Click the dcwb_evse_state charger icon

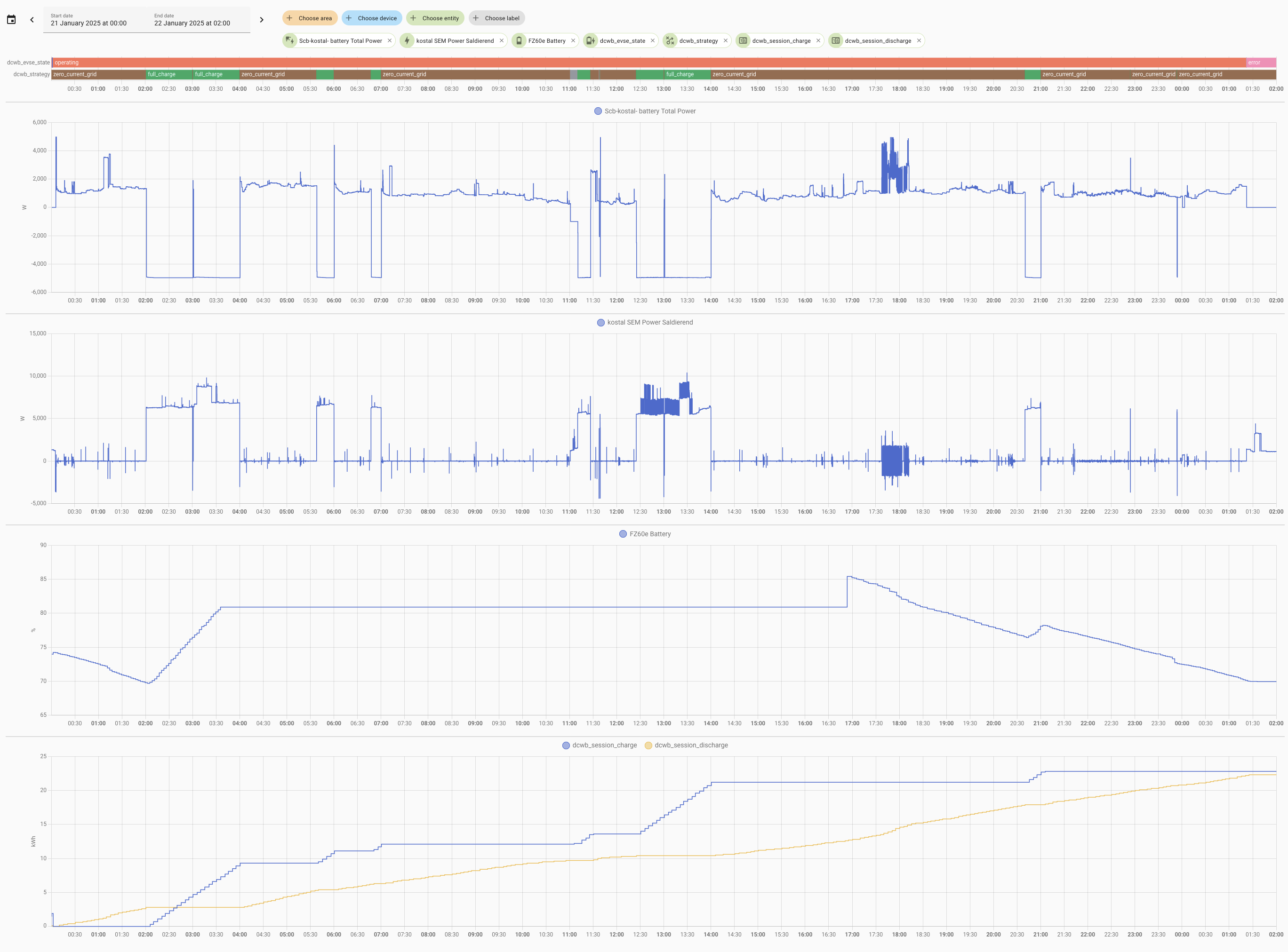coord(591,41)
